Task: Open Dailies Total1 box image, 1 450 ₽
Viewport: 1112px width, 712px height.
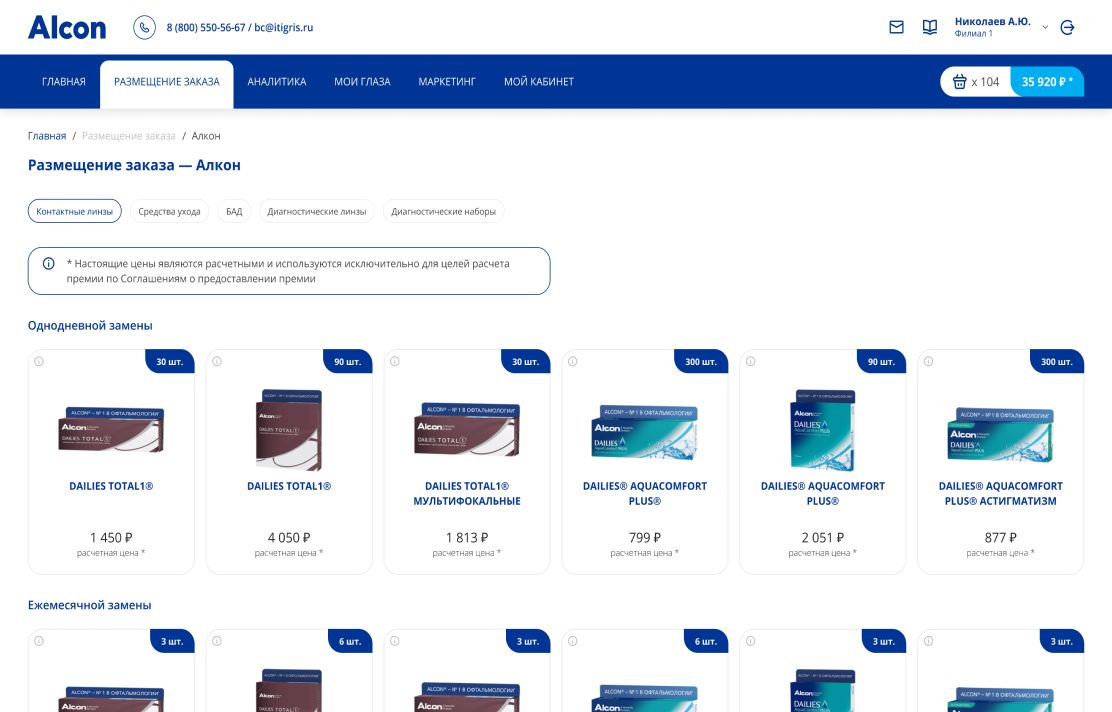Action: 111,430
